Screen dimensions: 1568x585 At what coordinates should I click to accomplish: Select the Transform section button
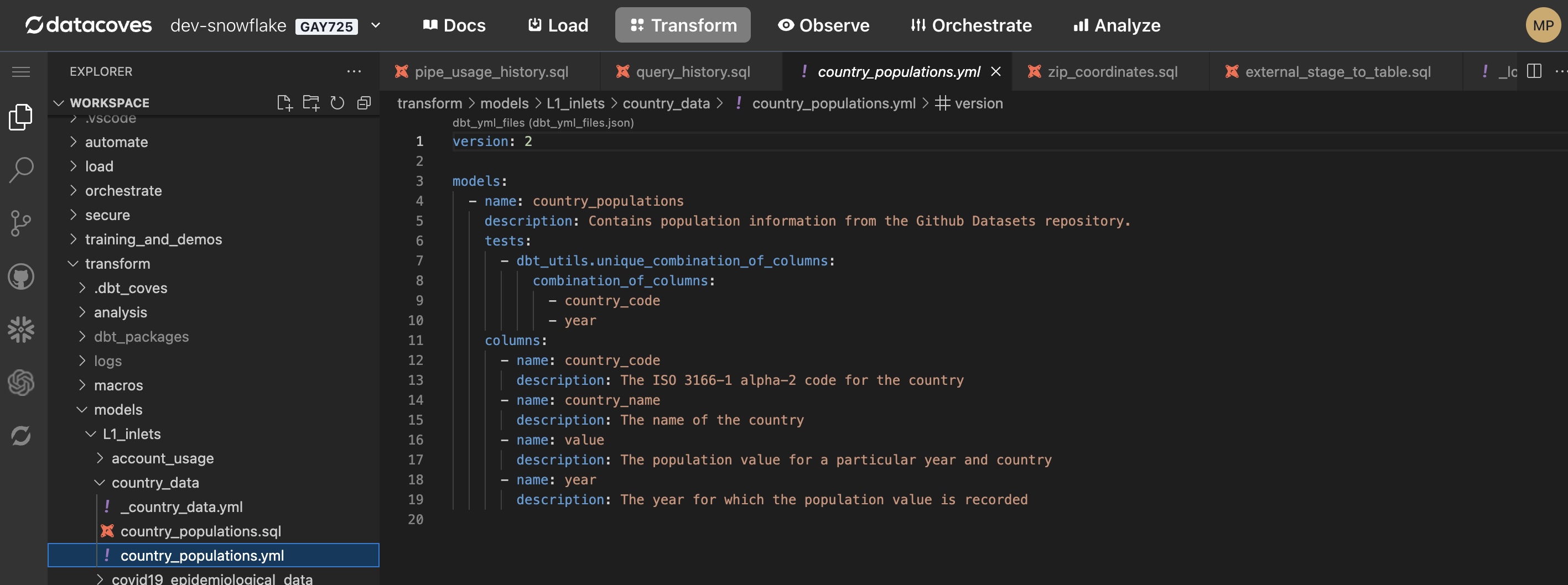pyautogui.click(x=682, y=25)
